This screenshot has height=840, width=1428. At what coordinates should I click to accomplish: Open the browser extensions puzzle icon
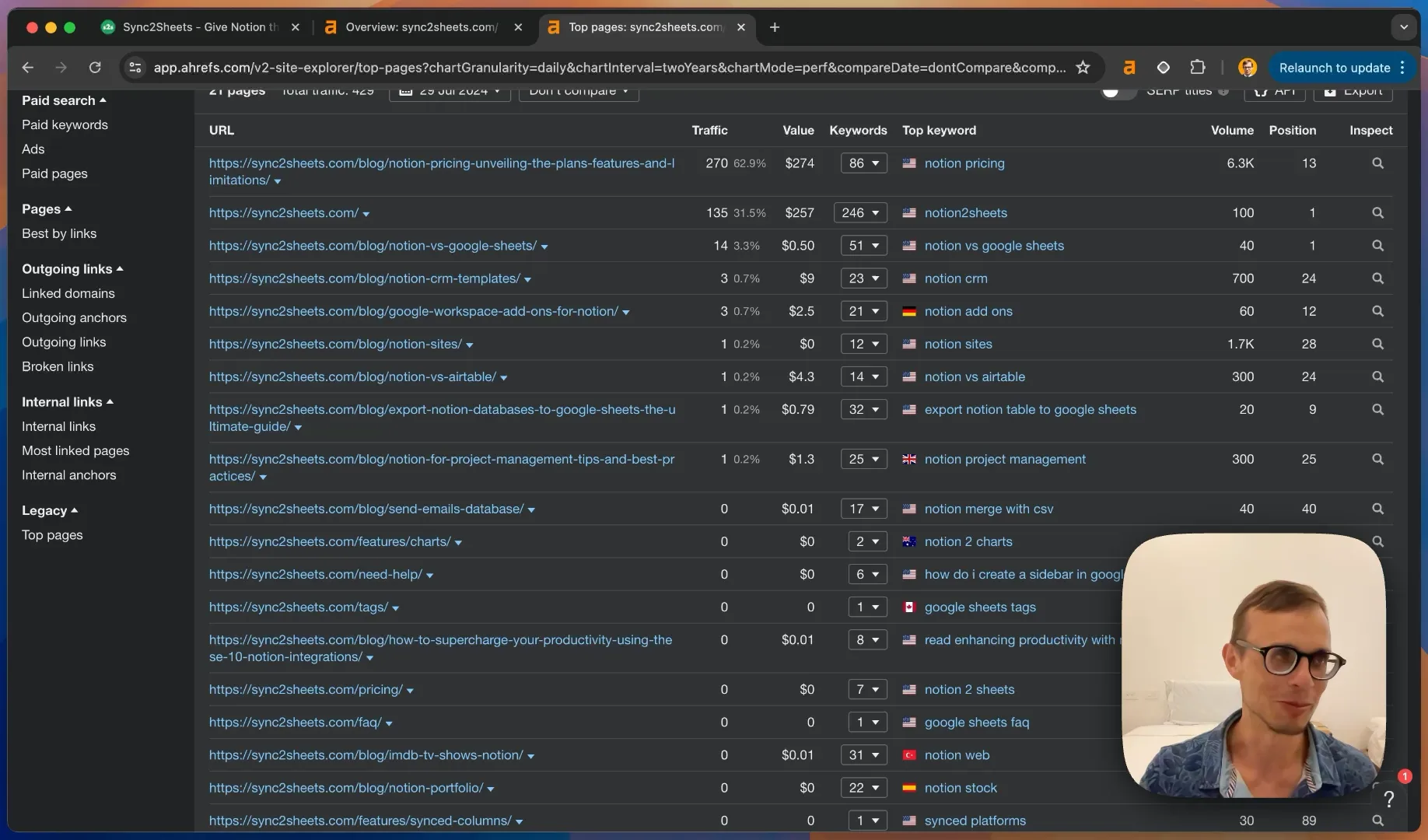point(1198,68)
